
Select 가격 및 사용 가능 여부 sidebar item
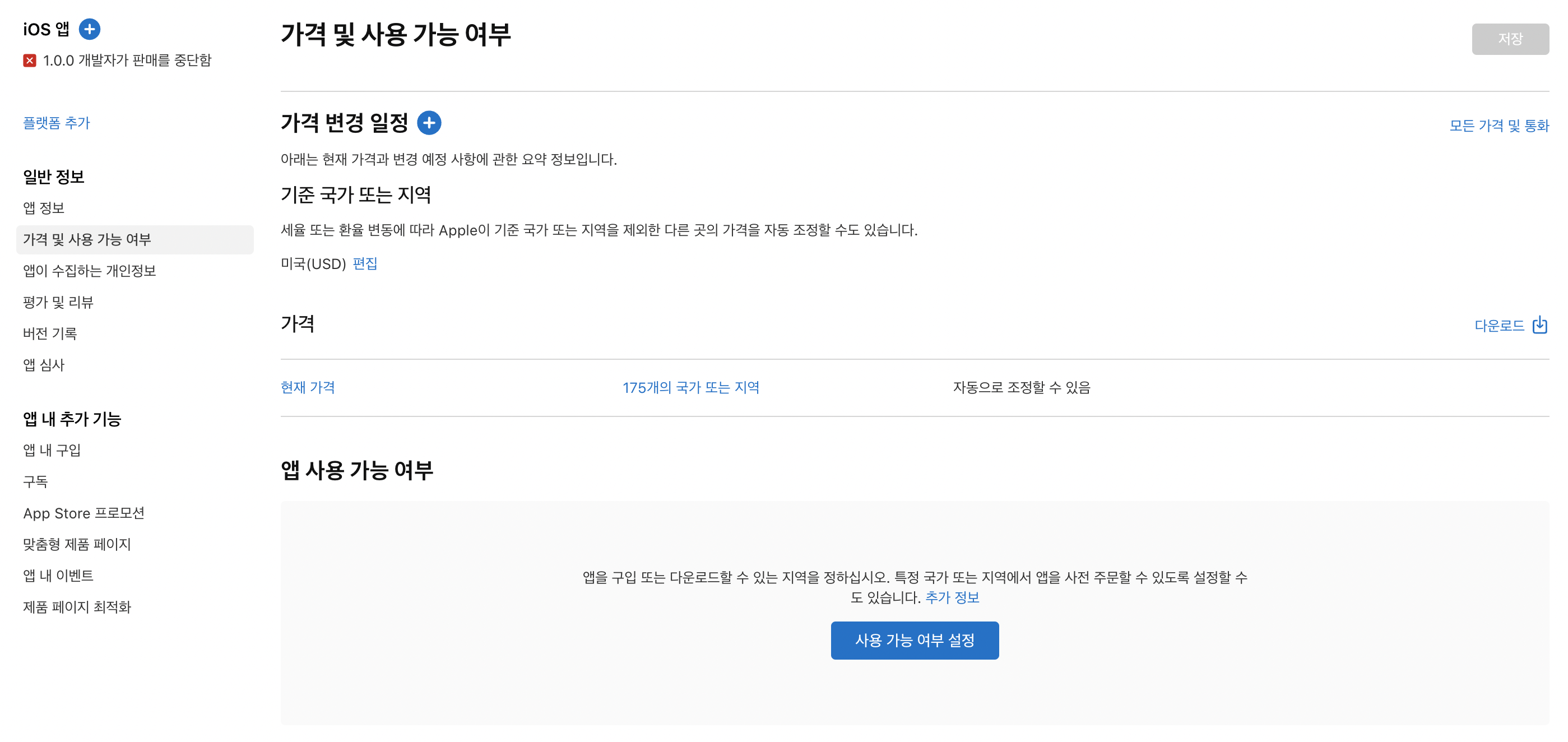(87, 239)
